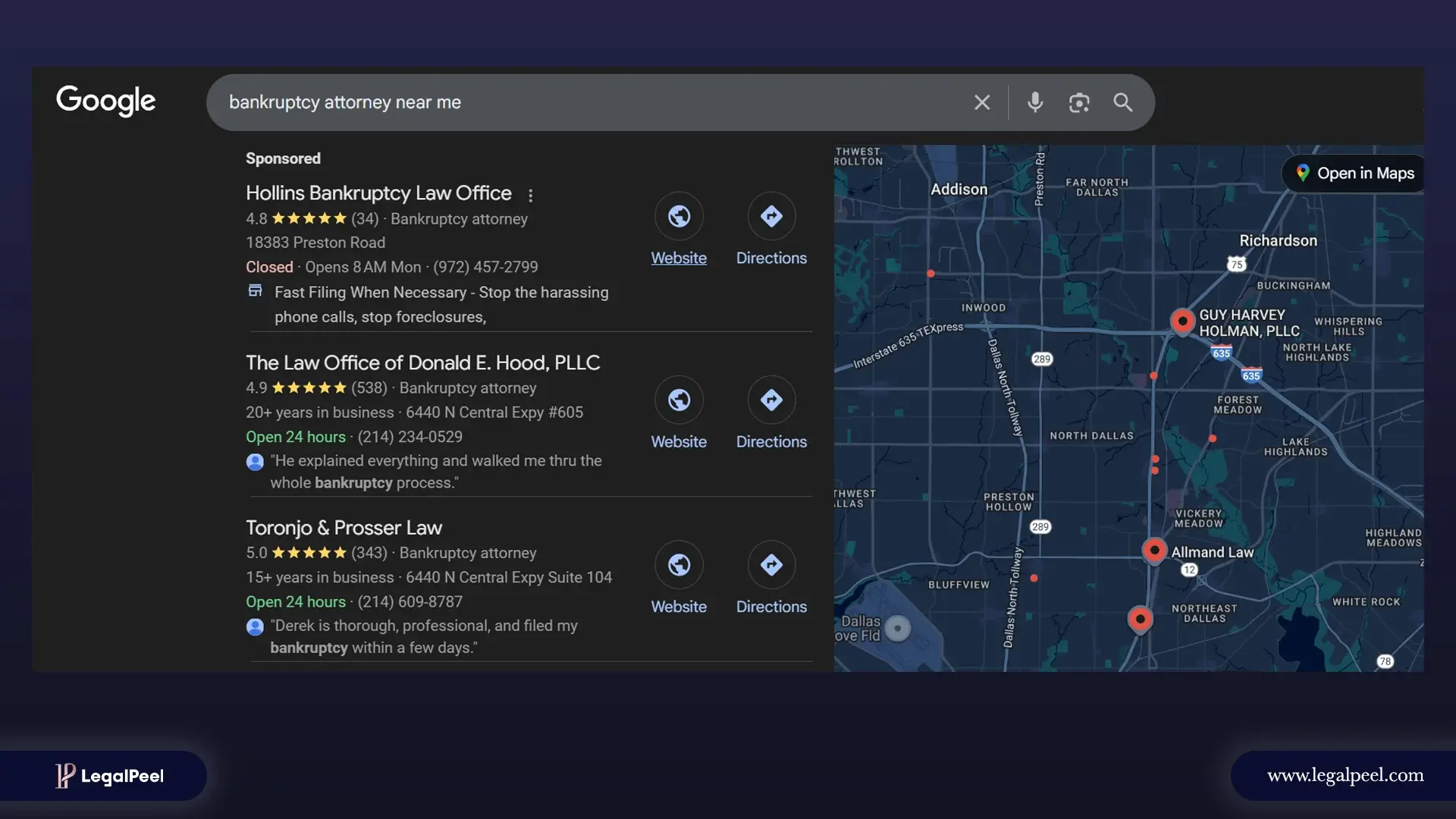Get directions to Toronjo & Prosser Law

coord(771,565)
